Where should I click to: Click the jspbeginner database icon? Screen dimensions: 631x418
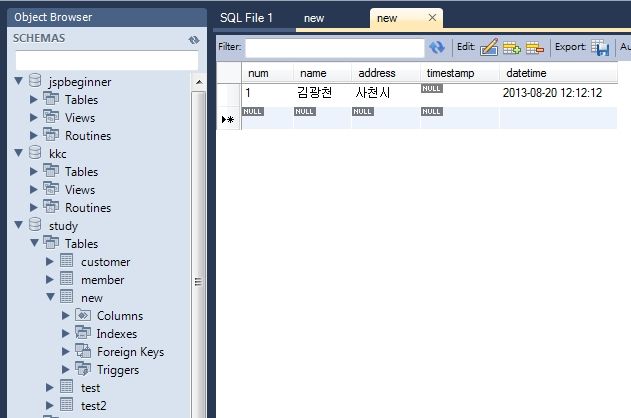point(35,80)
